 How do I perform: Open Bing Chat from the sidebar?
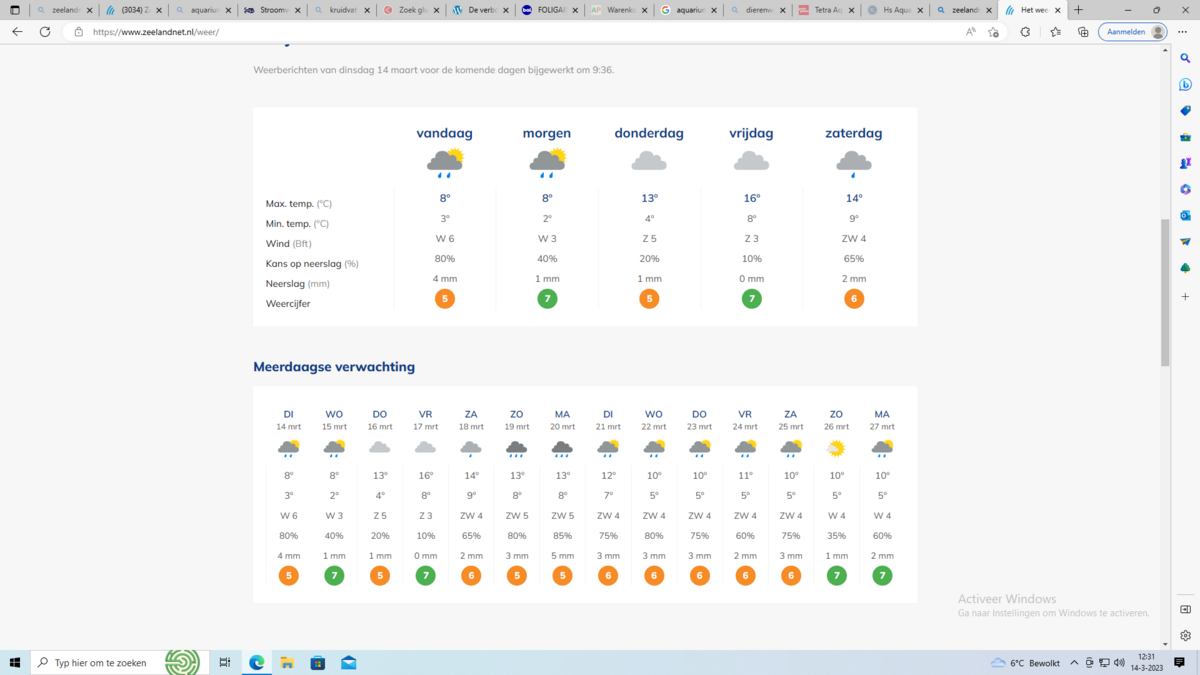[1185, 85]
